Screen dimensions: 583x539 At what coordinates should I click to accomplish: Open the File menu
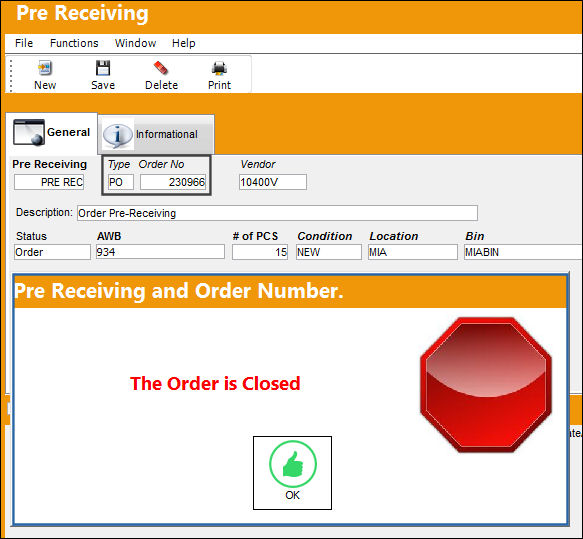[x=24, y=43]
